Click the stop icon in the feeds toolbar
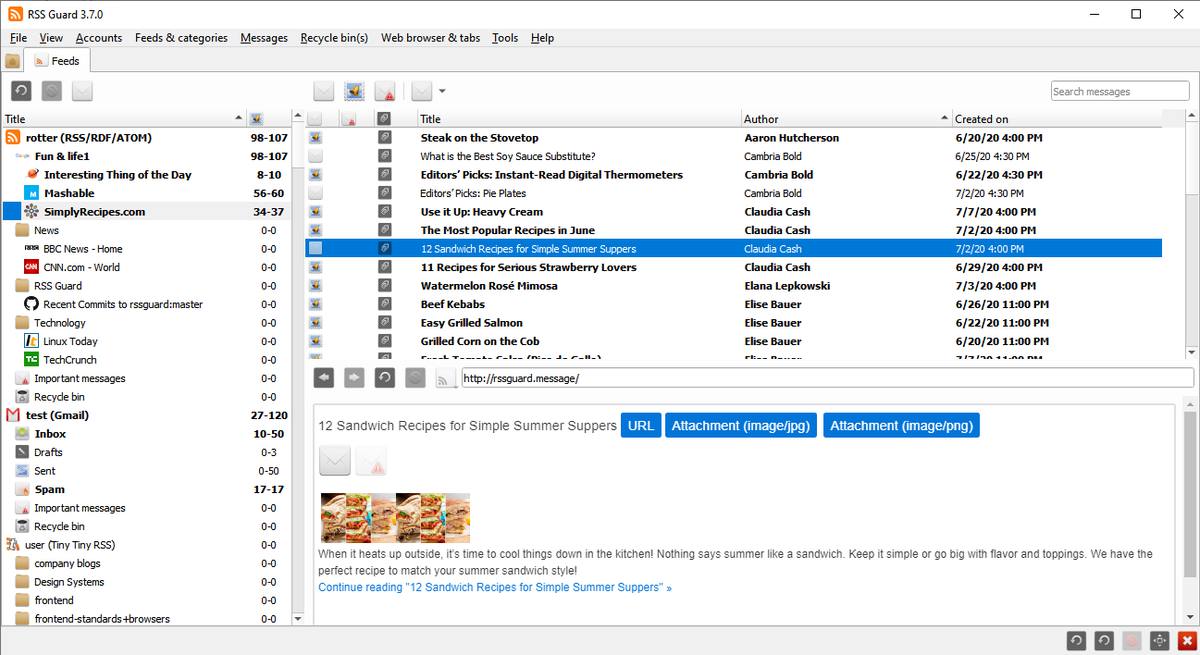Viewport: 1200px width, 655px height. coord(52,91)
